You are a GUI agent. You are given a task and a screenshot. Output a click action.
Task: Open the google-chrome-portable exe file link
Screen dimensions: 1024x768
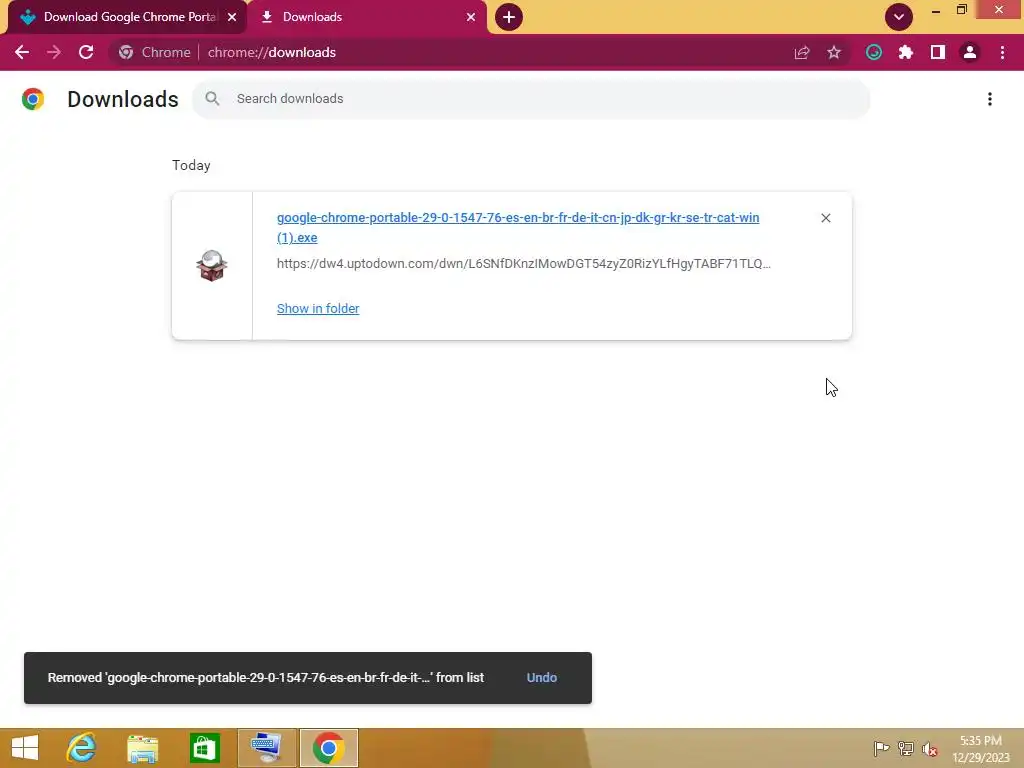coord(518,227)
